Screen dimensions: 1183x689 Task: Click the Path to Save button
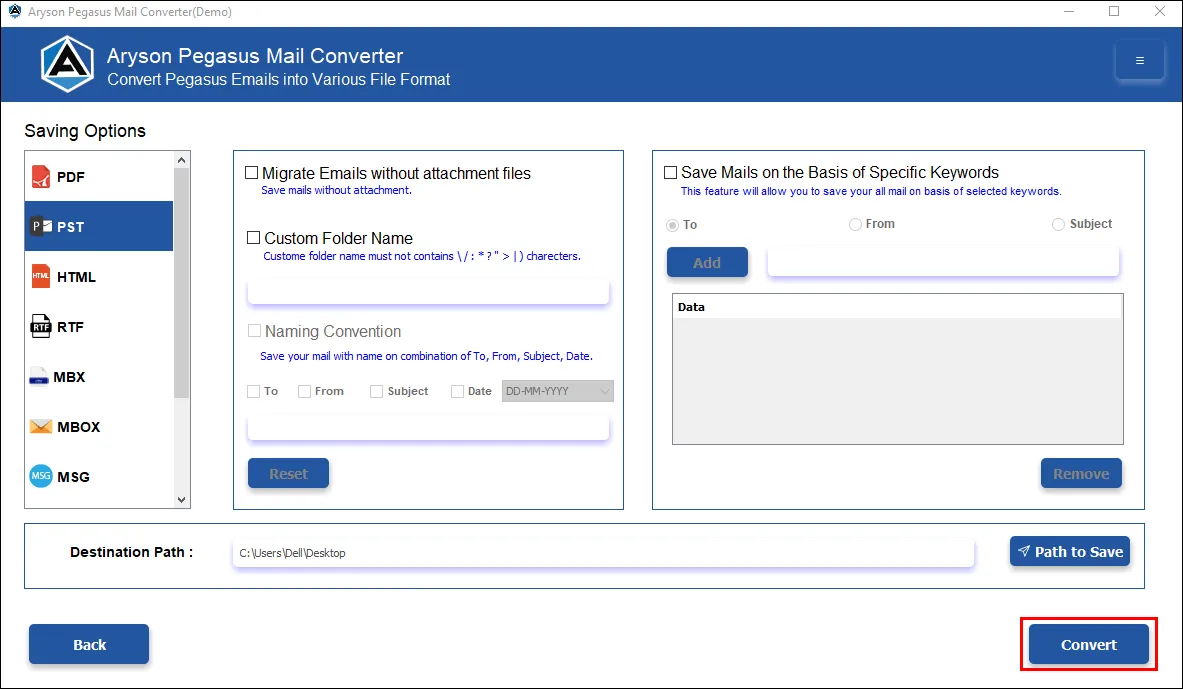[1070, 551]
